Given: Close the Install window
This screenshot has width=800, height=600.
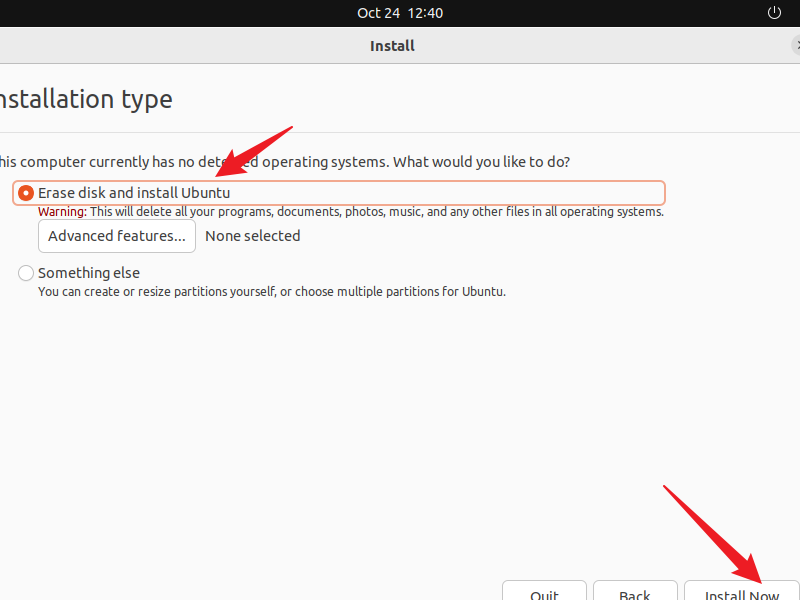Looking at the screenshot, I should (x=796, y=45).
